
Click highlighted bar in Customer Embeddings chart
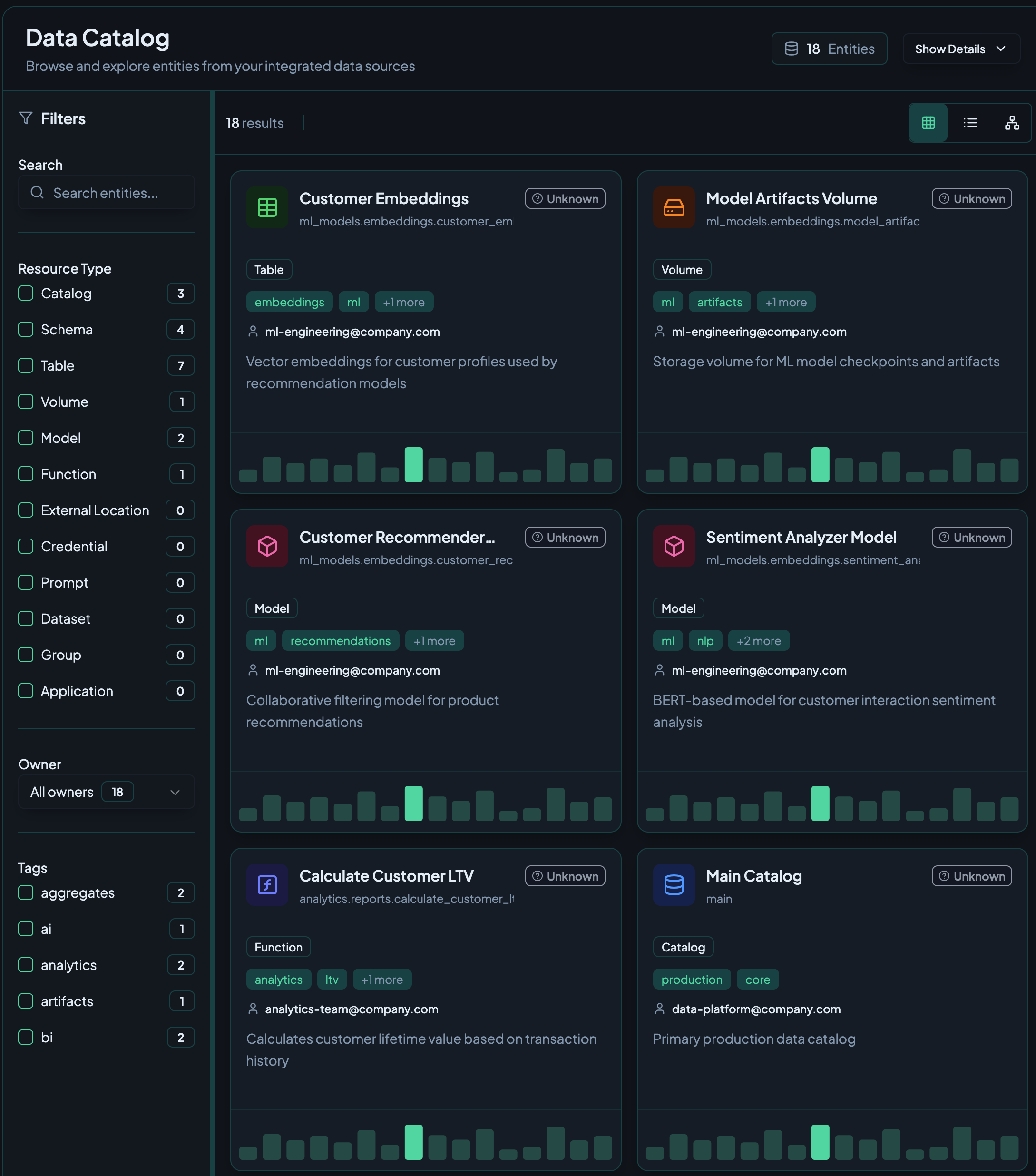pyautogui.click(x=414, y=464)
